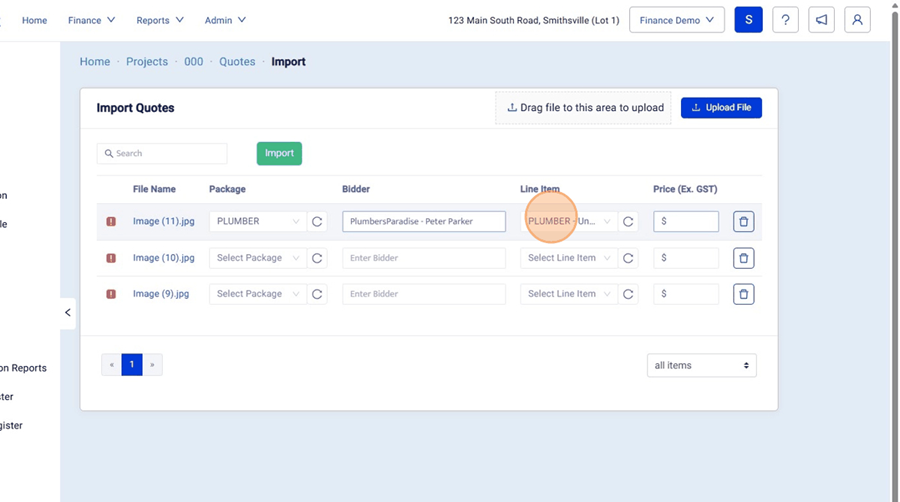This screenshot has width=900, height=502.
Task: Click red error indicator beside Image (10).jpg
Action: [111, 258]
